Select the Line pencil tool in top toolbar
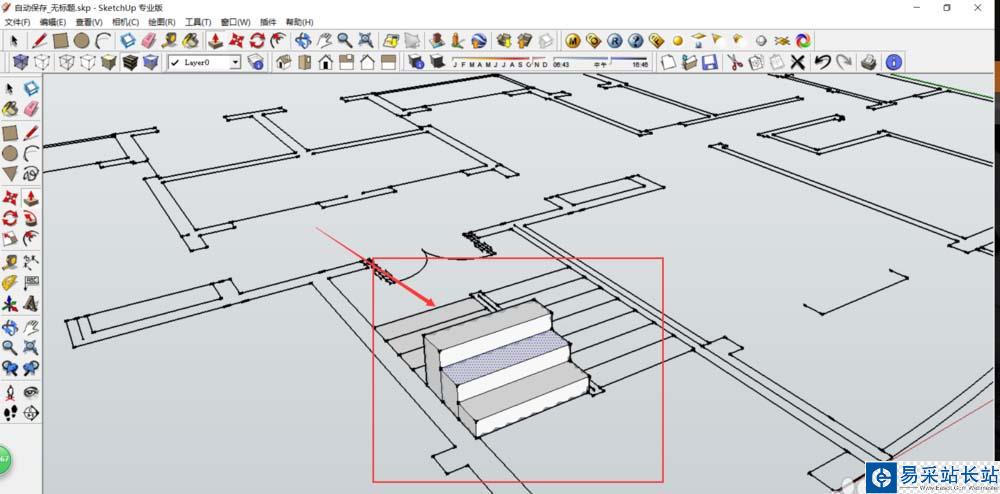This screenshot has width=1000, height=494. pos(40,41)
